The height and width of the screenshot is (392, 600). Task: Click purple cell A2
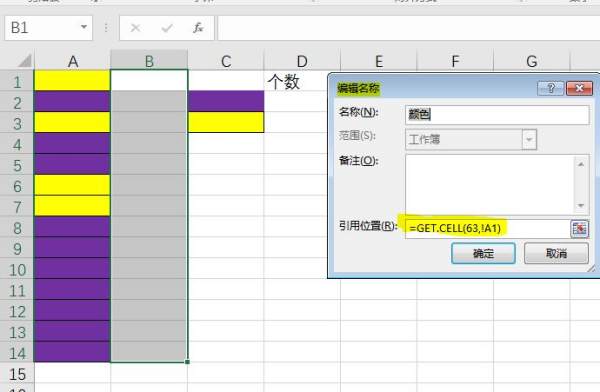coord(72,101)
